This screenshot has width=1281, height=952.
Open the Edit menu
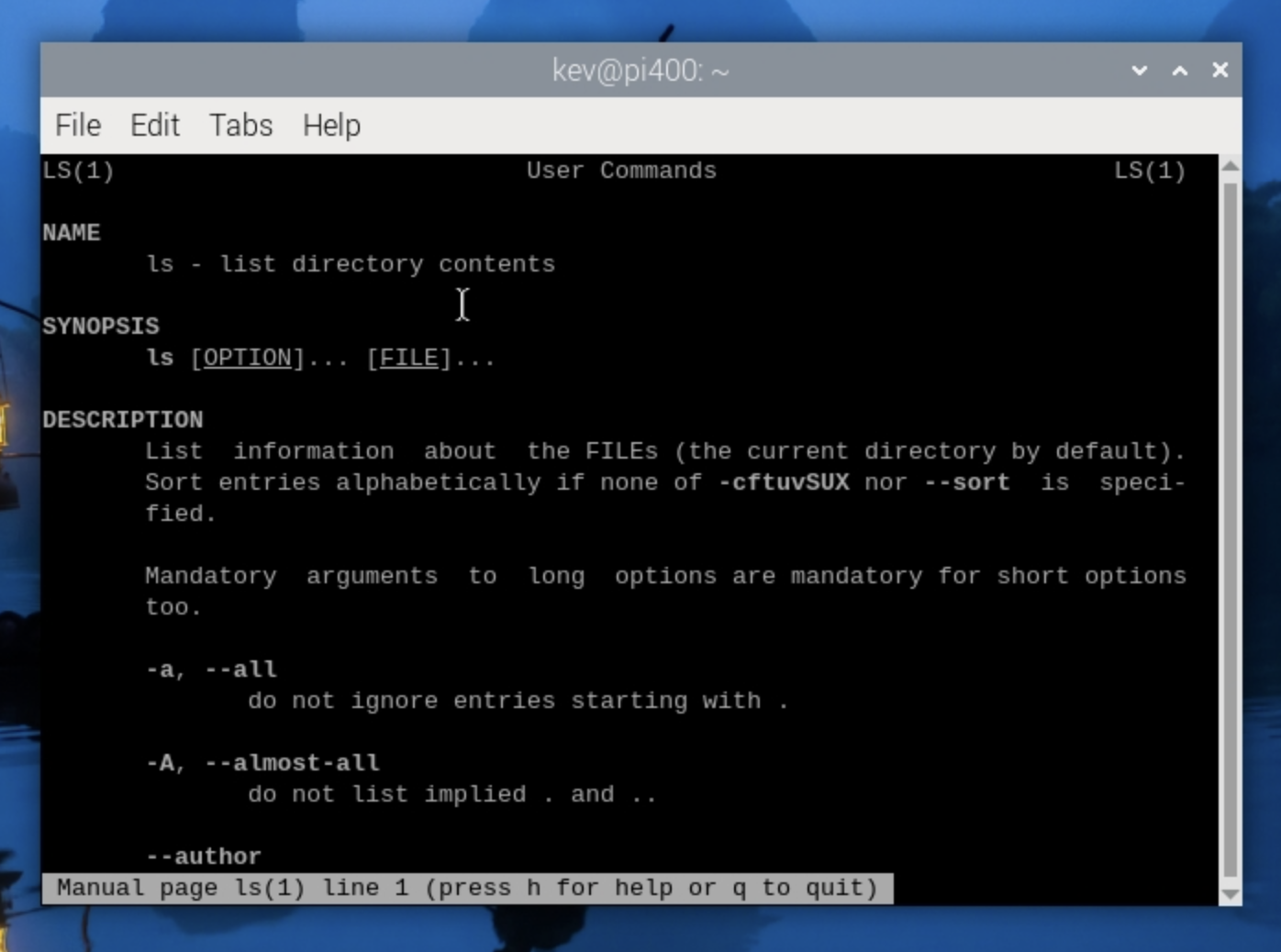(x=154, y=125)
